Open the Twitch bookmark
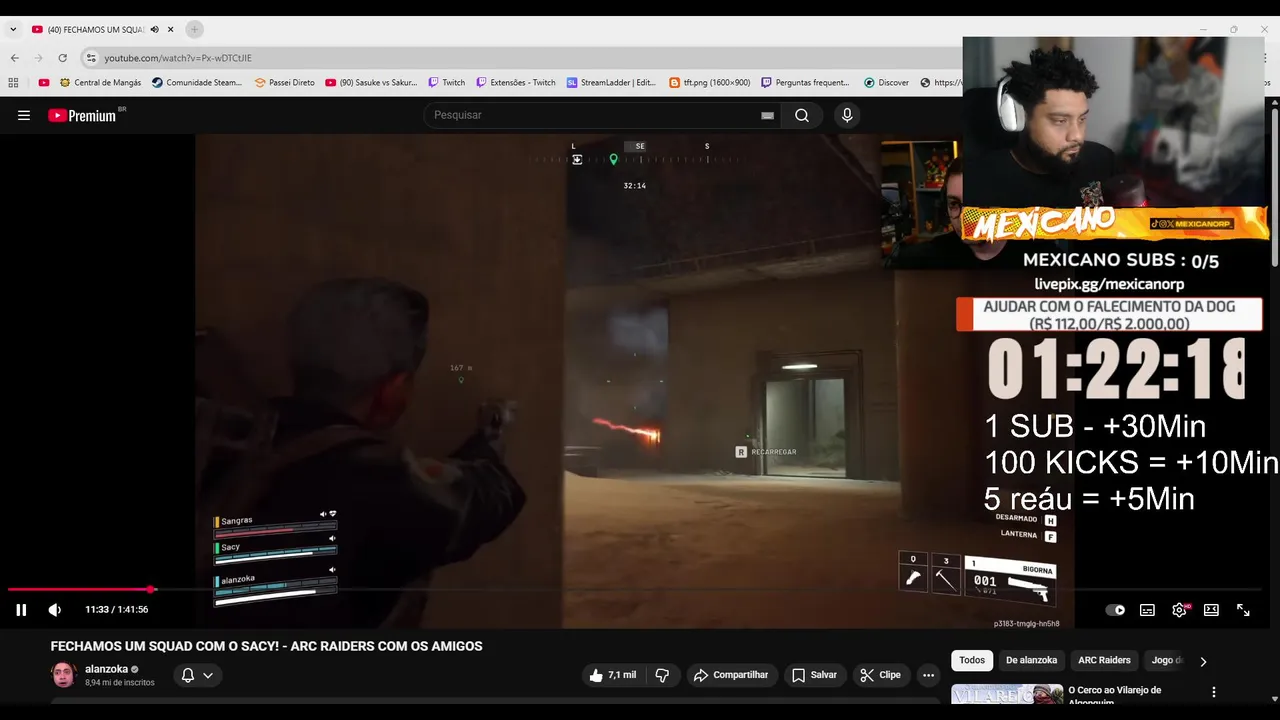 [447, 83]
